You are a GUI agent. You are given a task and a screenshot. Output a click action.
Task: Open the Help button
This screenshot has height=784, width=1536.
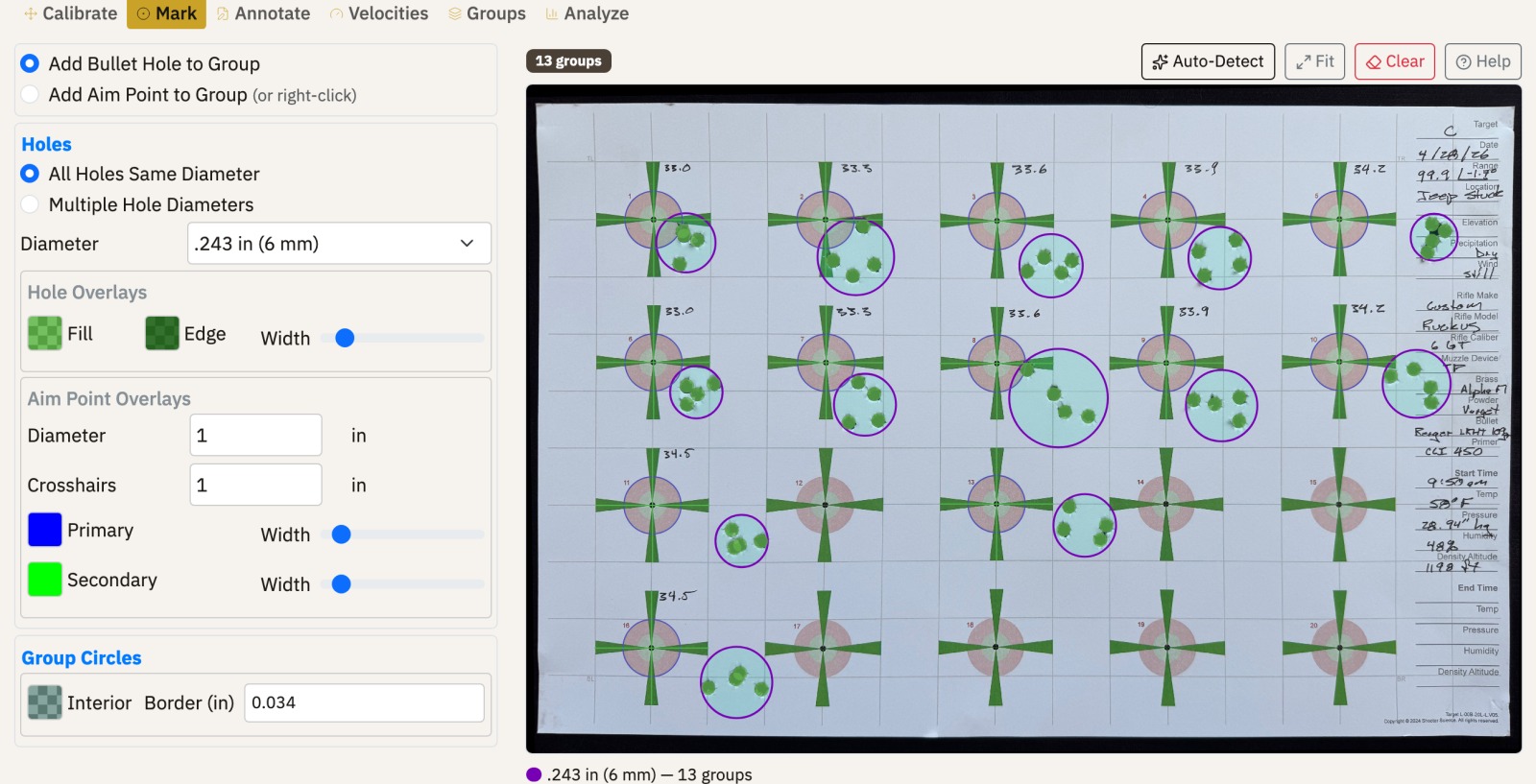tap(1483, 61)
